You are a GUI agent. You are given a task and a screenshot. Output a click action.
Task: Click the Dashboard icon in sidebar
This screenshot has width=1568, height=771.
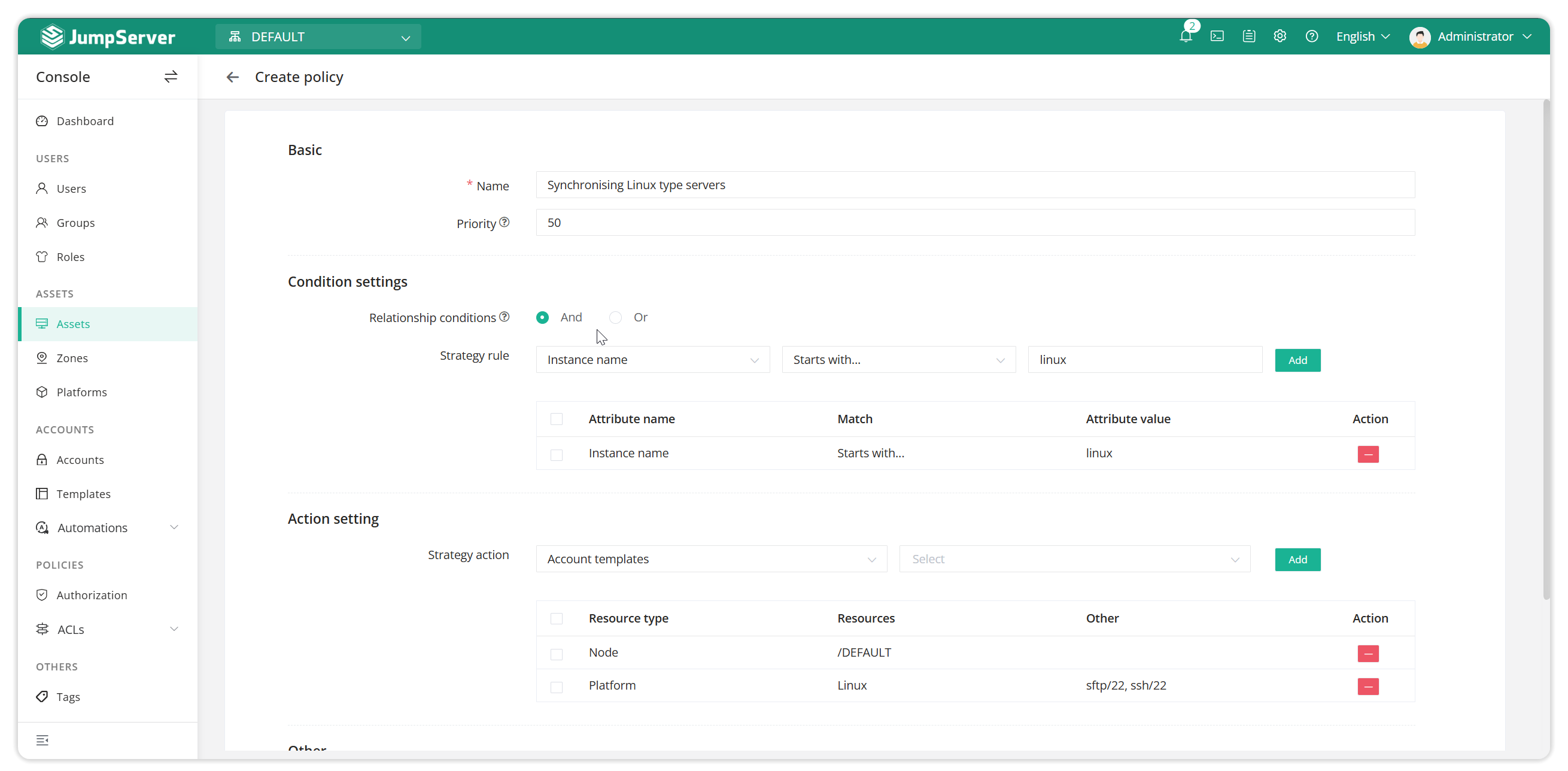(x=42, y=121)
